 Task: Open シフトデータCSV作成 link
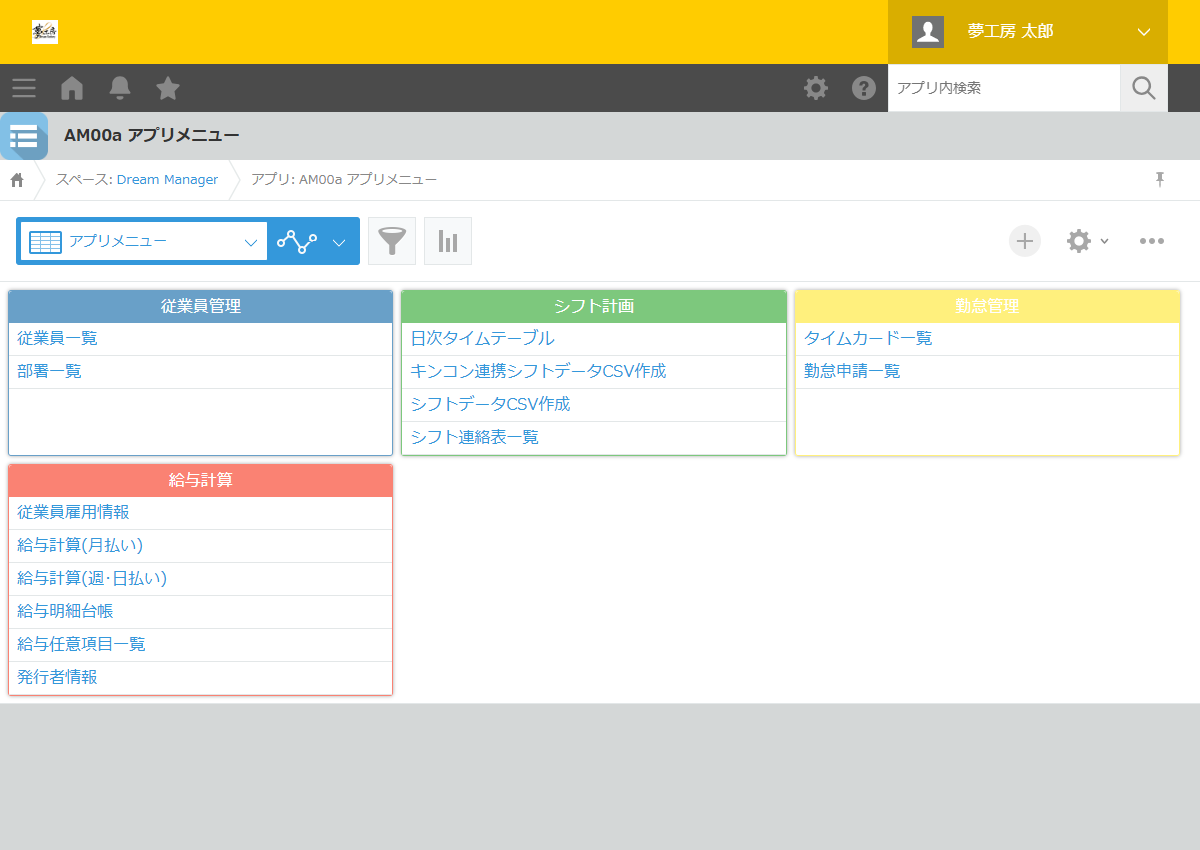click(490, 405)
